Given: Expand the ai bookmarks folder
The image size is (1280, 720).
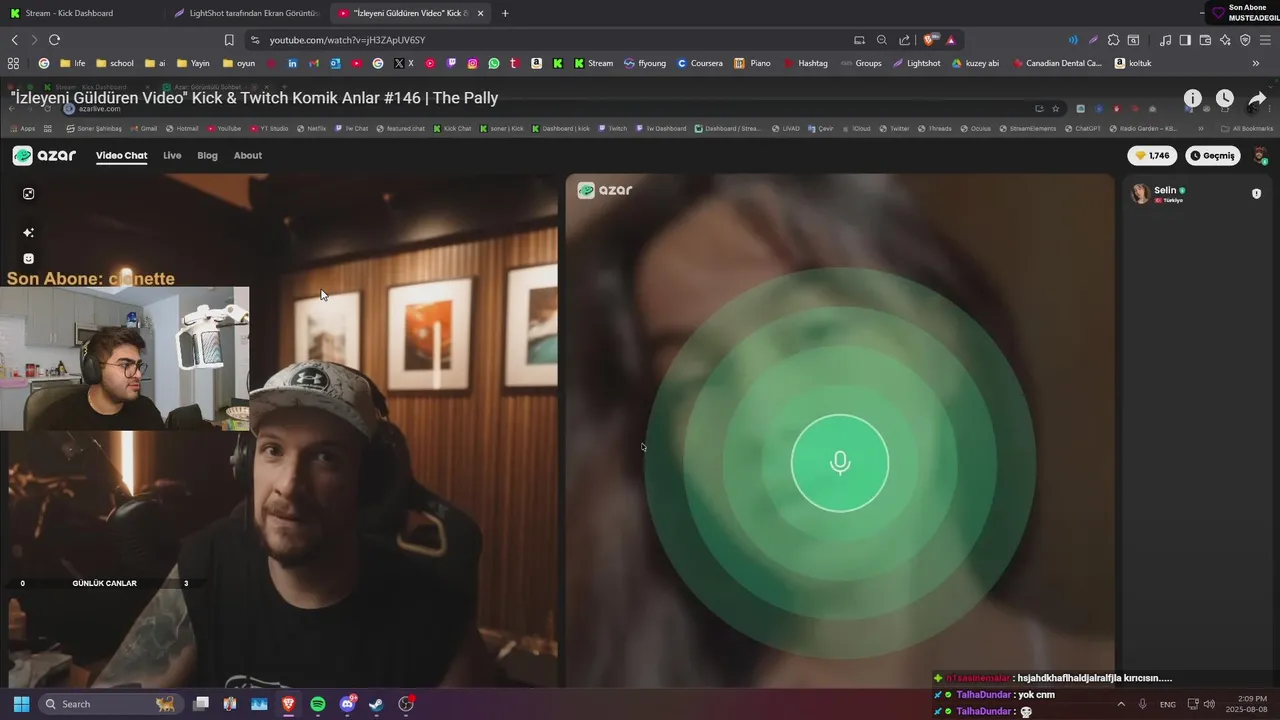Looking at the screenshot, I should coord(155,63).
